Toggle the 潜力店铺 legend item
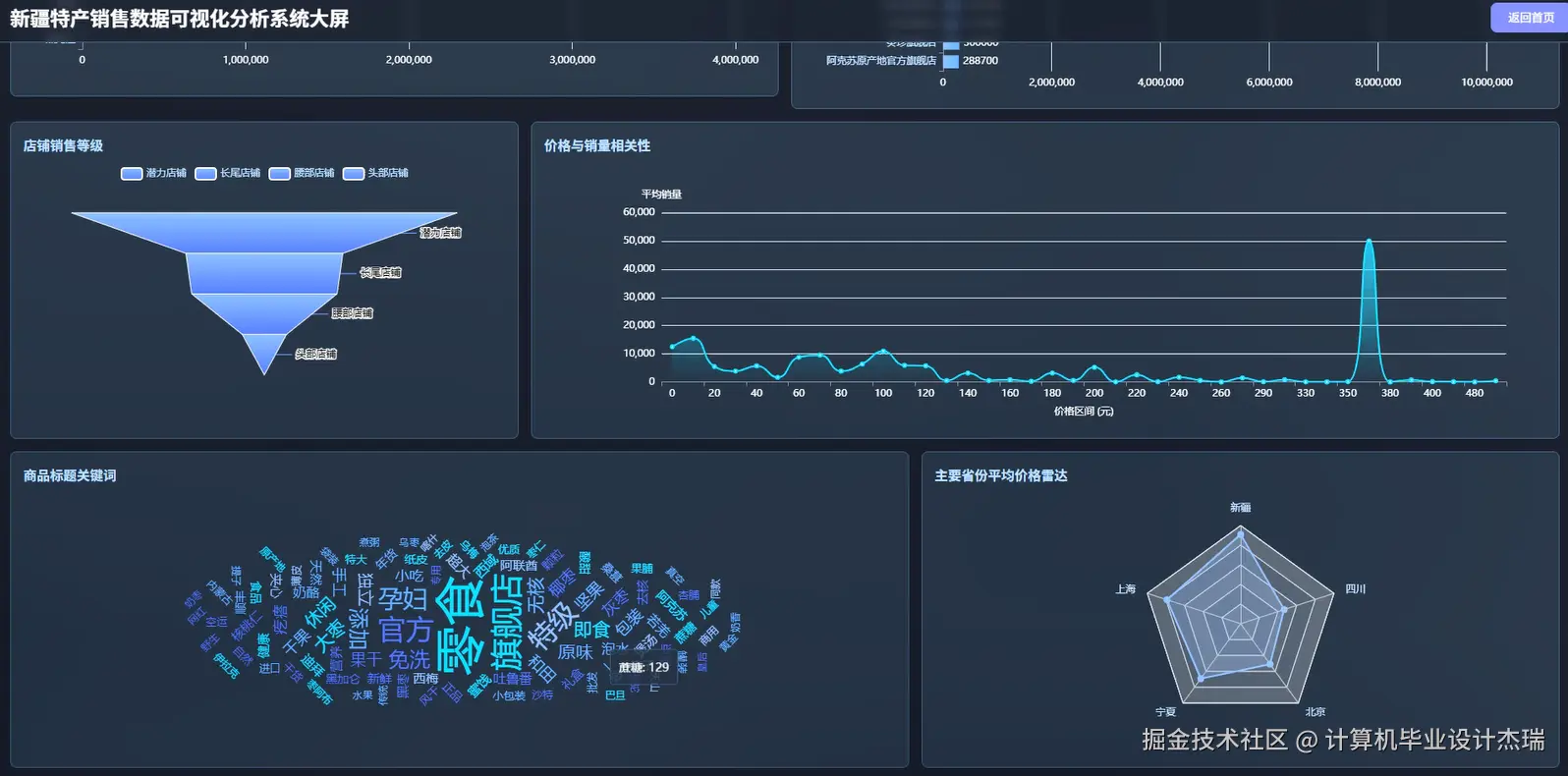This screenshot has height=776, width=1568. tap(153, 173)
